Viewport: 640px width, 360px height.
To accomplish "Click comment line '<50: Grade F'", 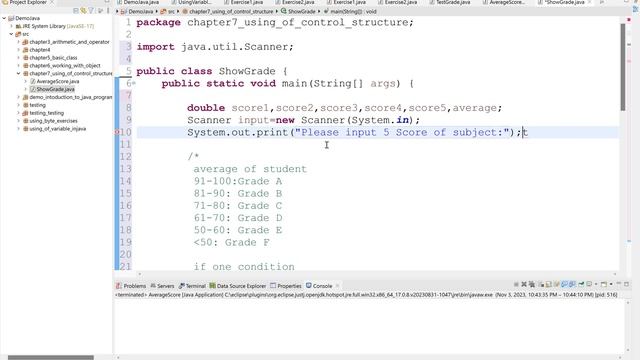I will coord(231,242).
